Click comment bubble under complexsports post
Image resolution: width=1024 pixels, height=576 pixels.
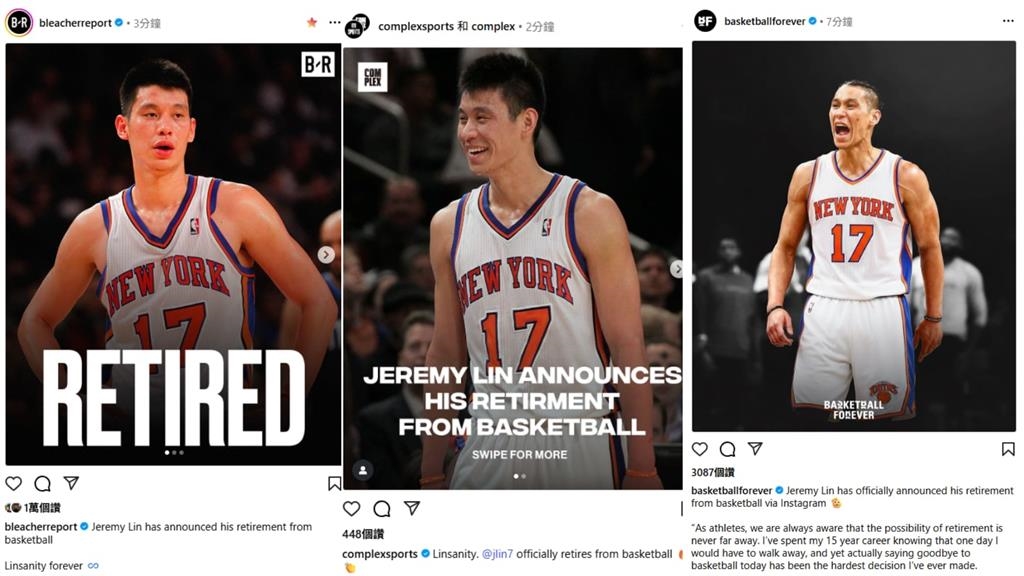(x=381, y=509)
